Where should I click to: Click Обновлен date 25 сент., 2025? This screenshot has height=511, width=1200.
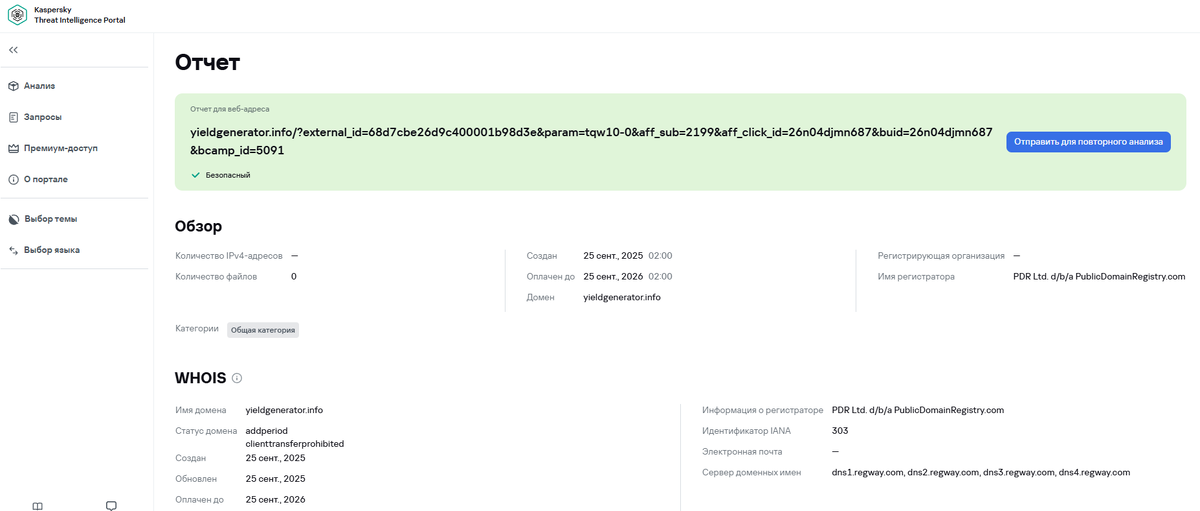(275, 479)
